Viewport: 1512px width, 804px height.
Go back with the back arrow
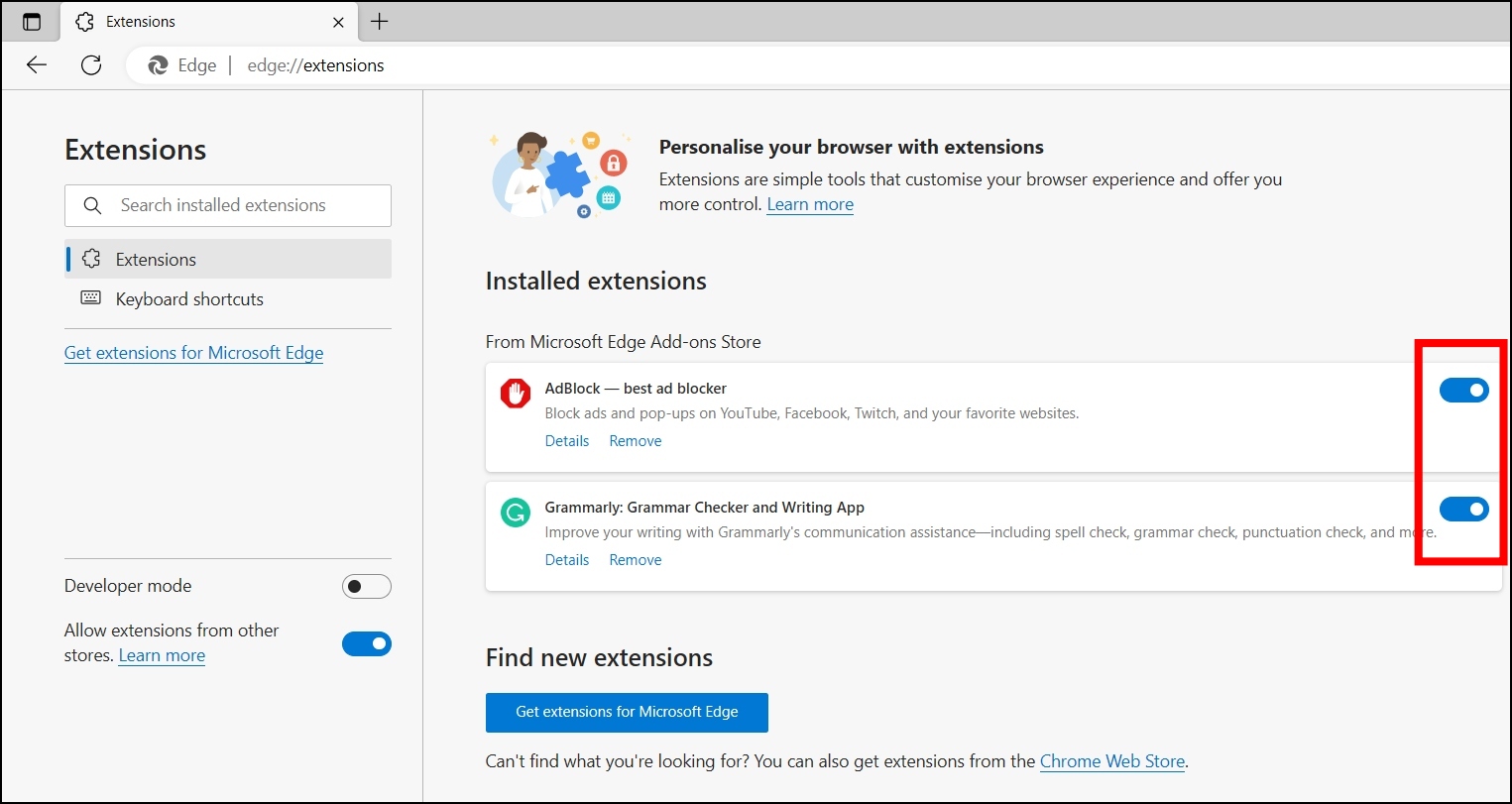(x=37, y=65)
